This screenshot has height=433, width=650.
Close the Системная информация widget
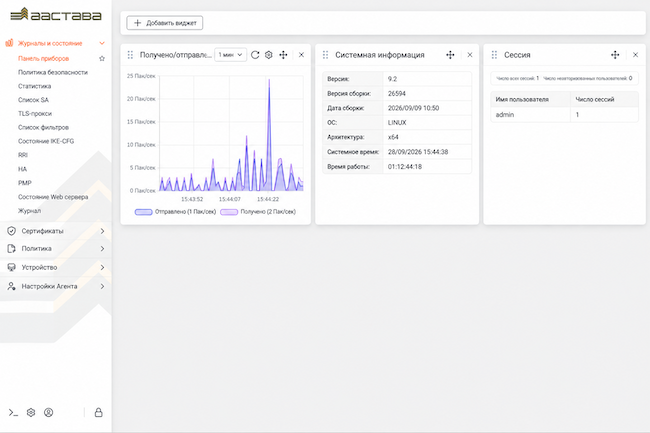click(470, 55)
